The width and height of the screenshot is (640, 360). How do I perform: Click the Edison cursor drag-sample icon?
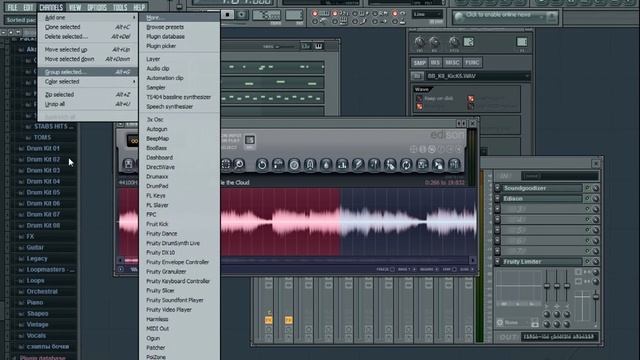(438, 164)
